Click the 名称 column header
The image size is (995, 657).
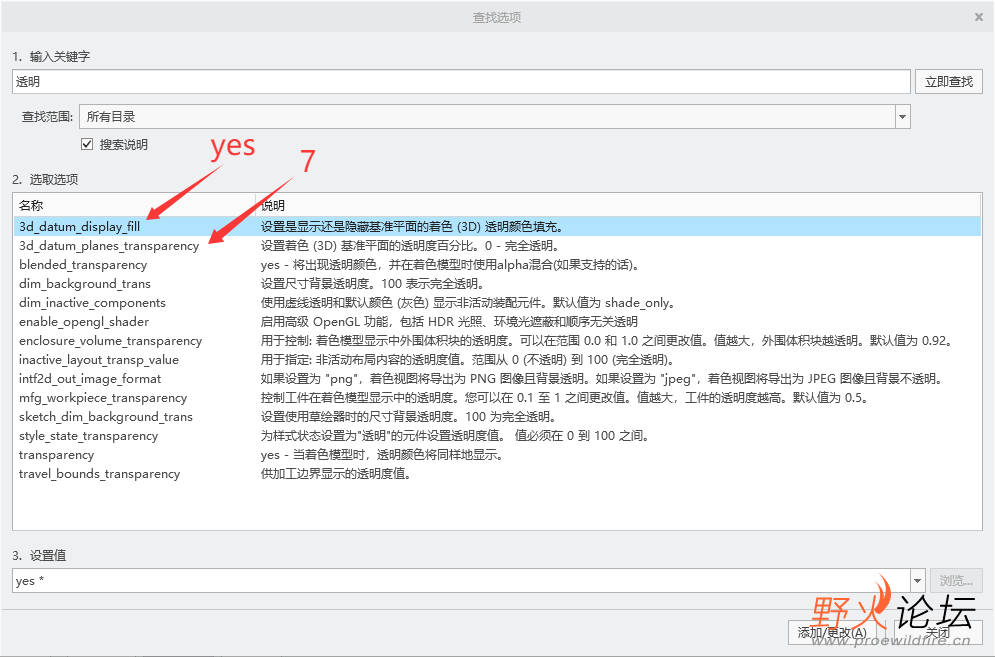pyautogui.click(x=134, y=205)
